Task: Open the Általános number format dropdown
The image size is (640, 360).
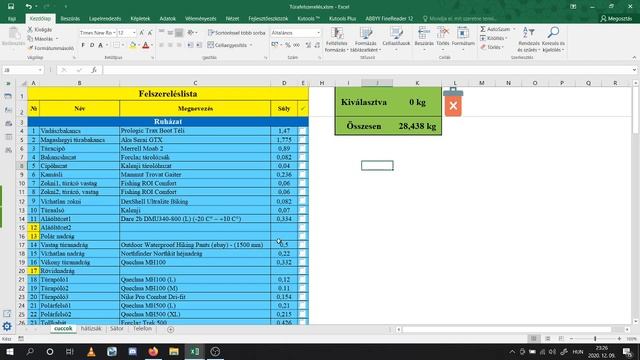Action: tap(318, 33)
